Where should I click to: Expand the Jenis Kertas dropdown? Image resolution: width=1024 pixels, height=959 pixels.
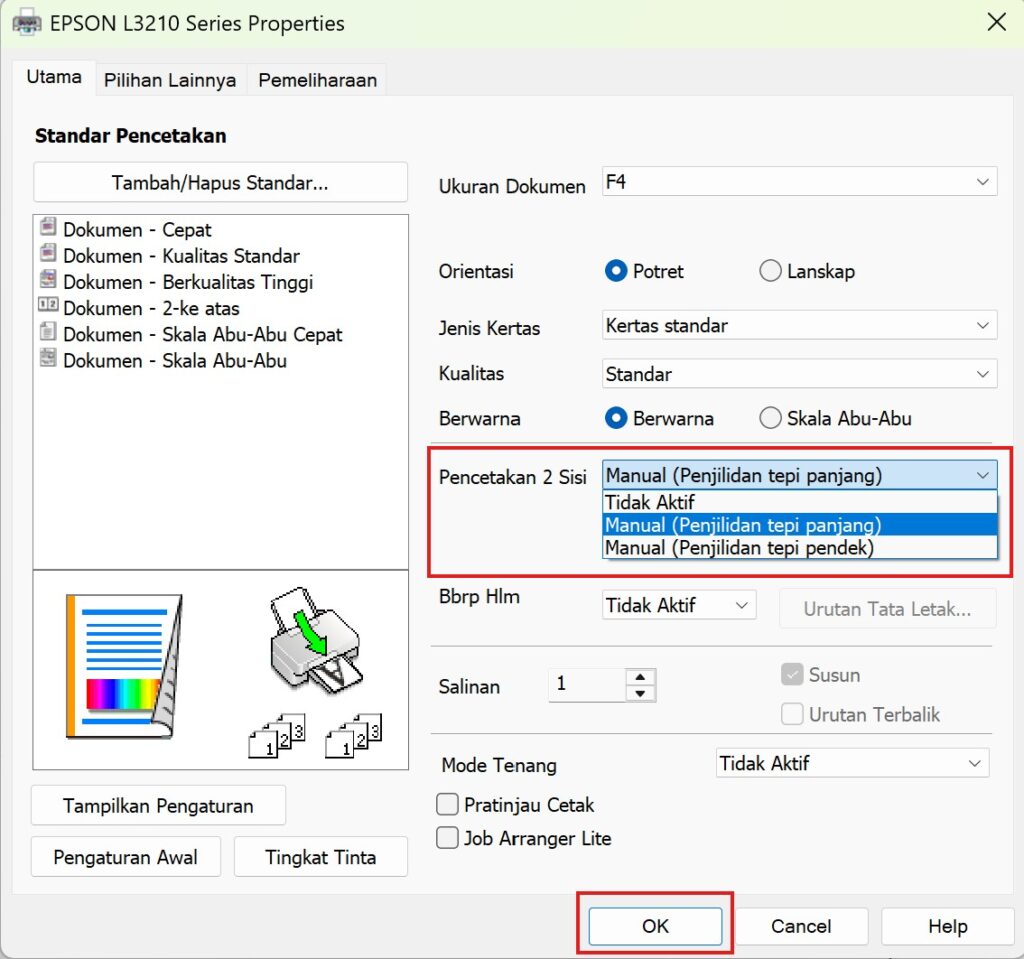coord(799,325)
